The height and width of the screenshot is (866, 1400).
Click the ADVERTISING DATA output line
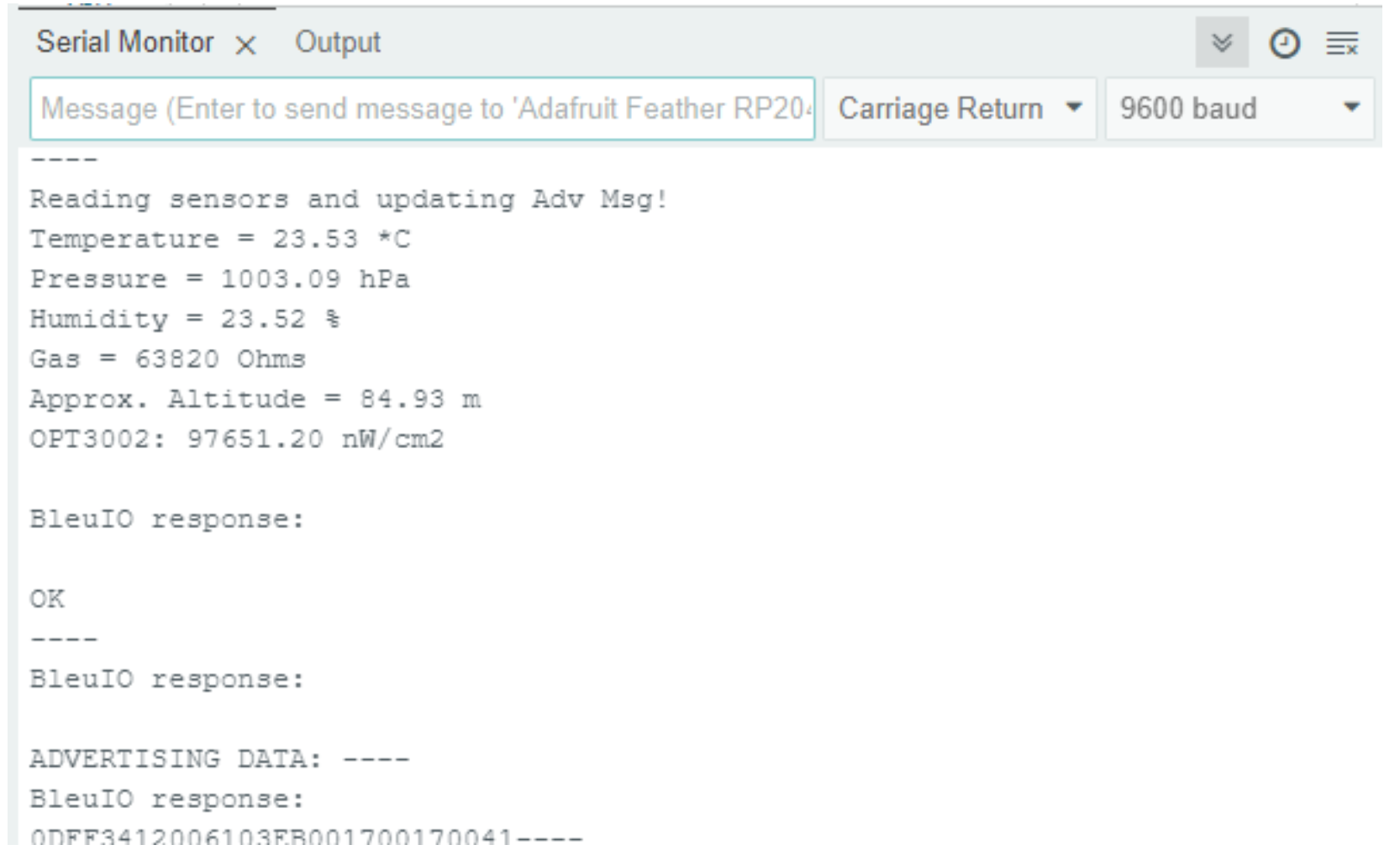click(220, 759)
